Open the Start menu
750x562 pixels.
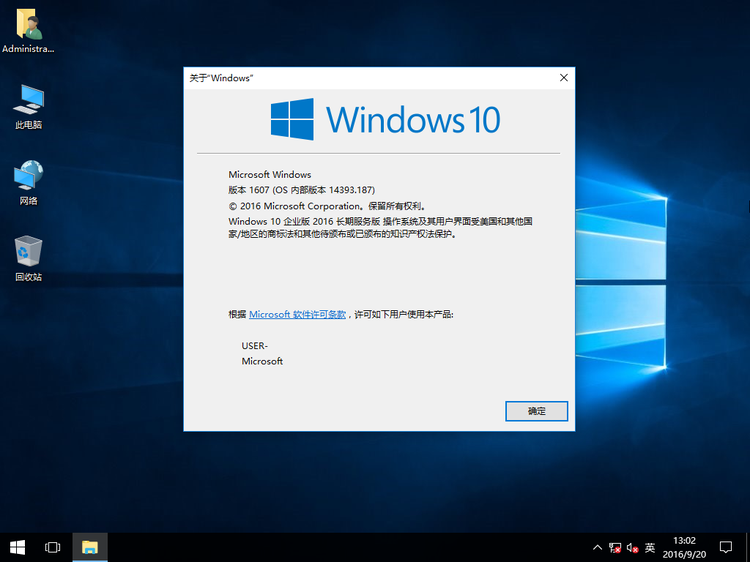pyautogui.click(x=18, y=547)
